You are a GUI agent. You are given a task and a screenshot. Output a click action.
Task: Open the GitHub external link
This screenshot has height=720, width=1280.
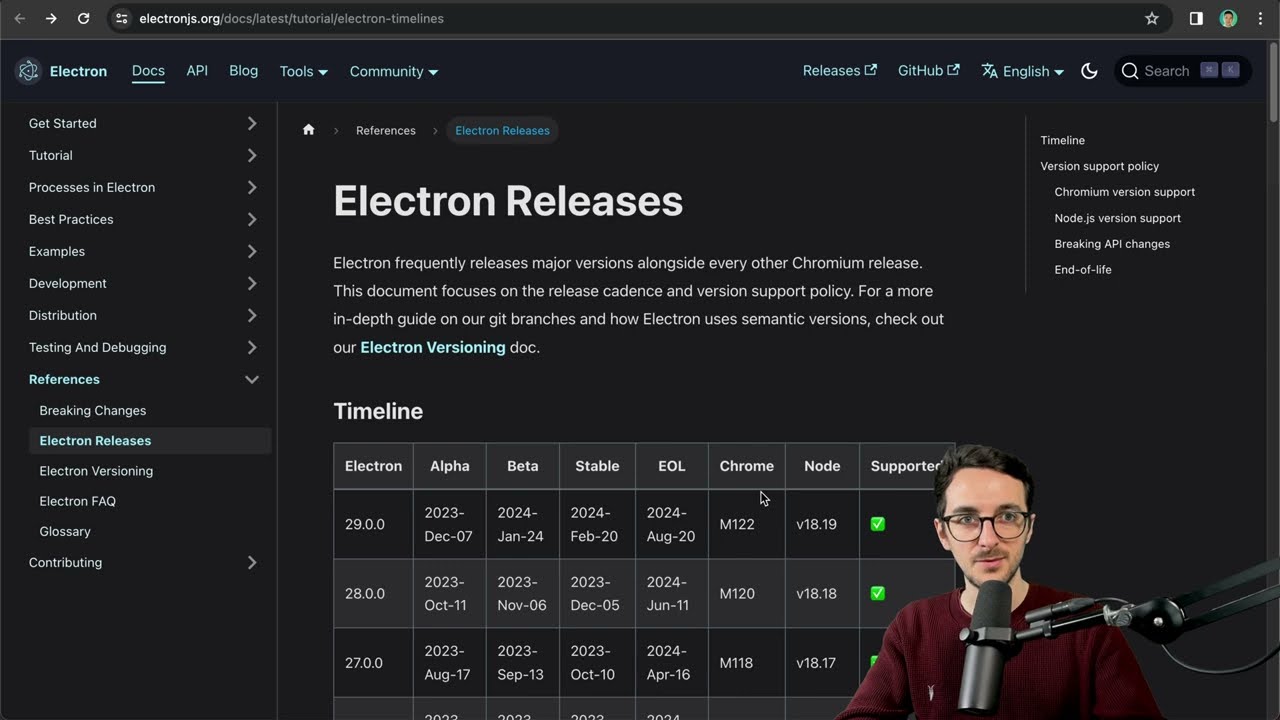(x=928, y=70)
